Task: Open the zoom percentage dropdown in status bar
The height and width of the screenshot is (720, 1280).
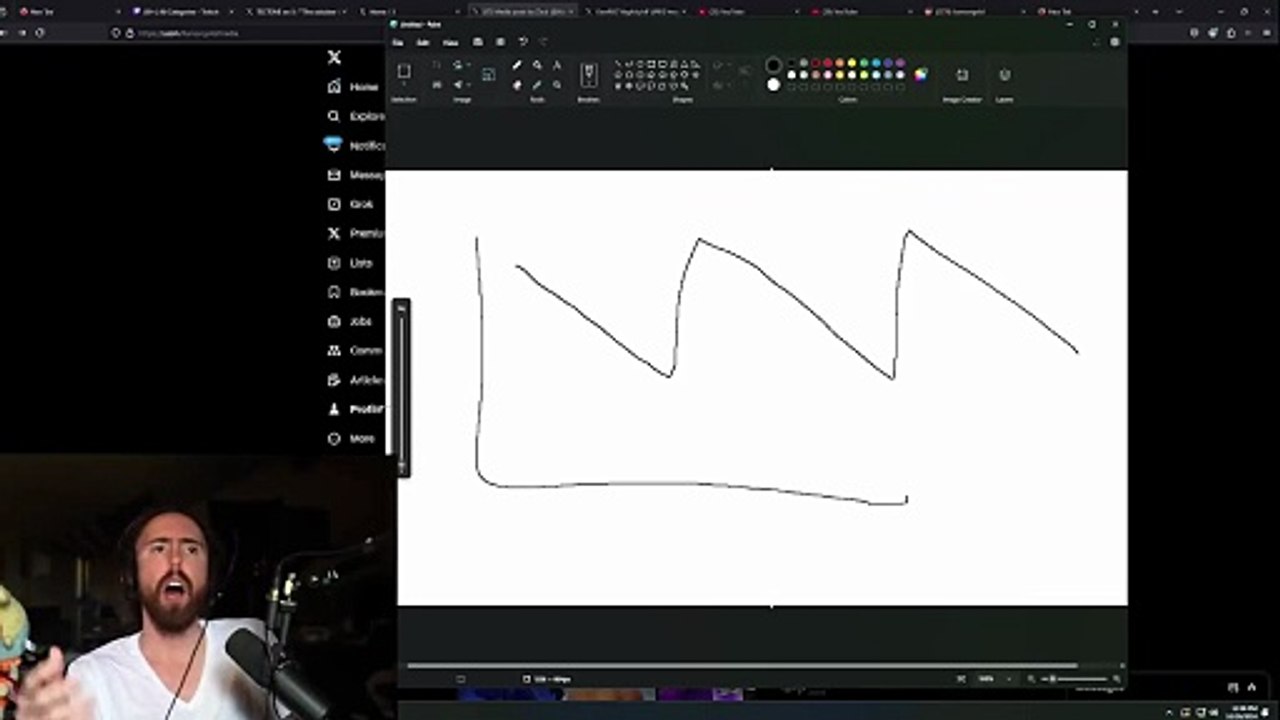Action: [1009, 679]
